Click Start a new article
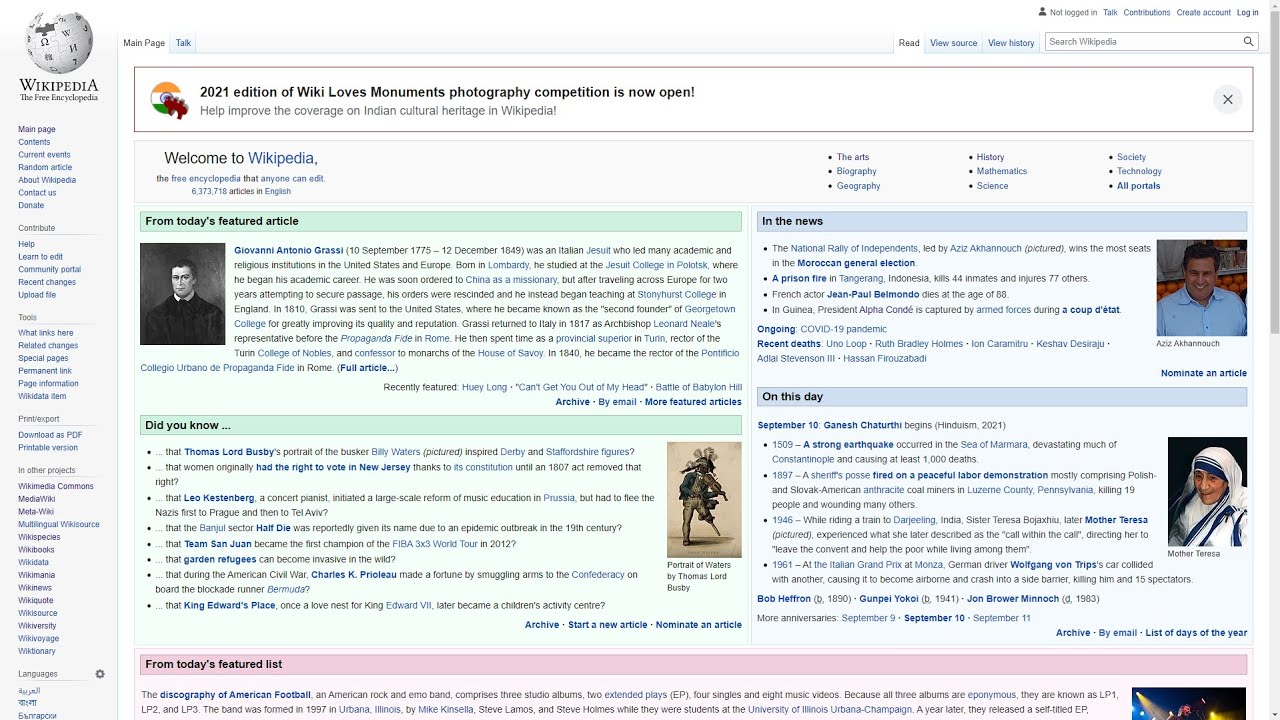The image size is (1280, 720). (607, 625)
